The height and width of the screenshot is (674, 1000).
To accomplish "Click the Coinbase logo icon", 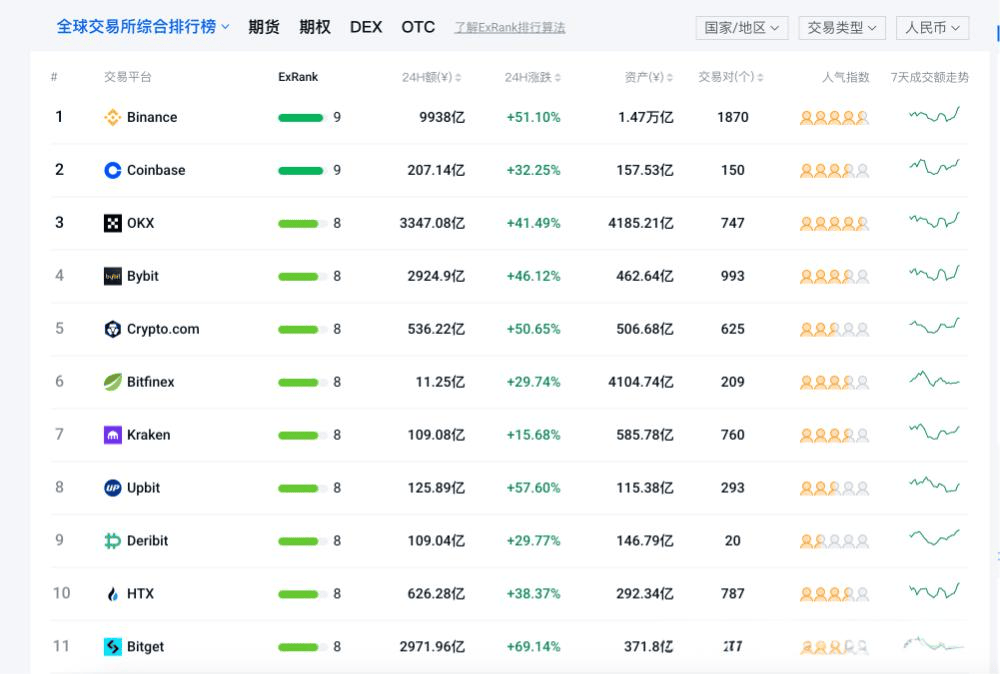I will [113, 170].
